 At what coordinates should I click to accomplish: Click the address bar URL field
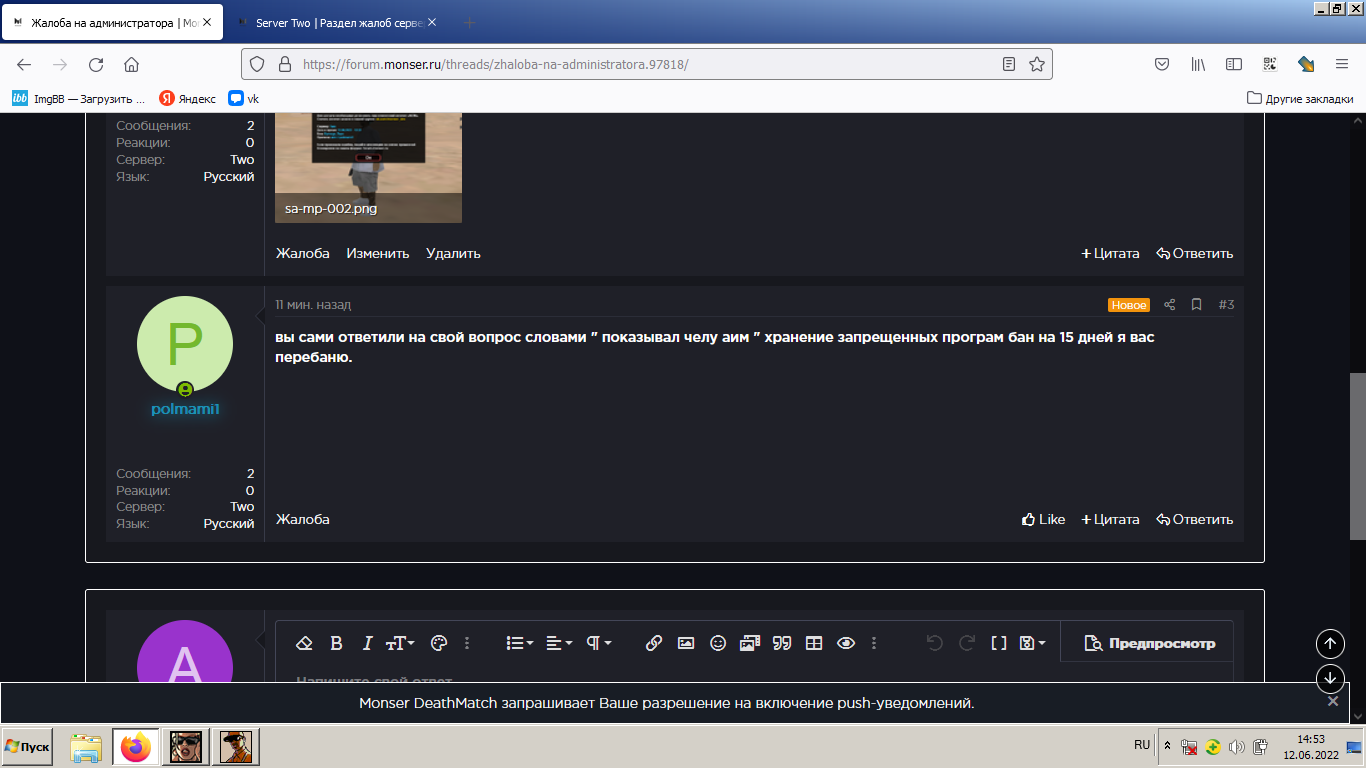tap(646, 64)
